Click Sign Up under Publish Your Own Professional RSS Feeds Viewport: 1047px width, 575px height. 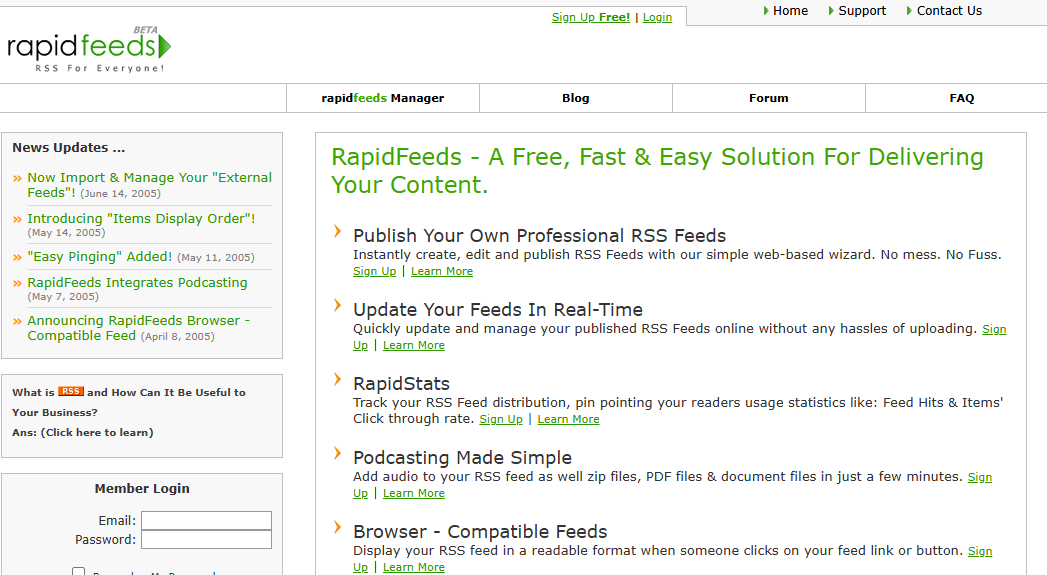[375, 271]
